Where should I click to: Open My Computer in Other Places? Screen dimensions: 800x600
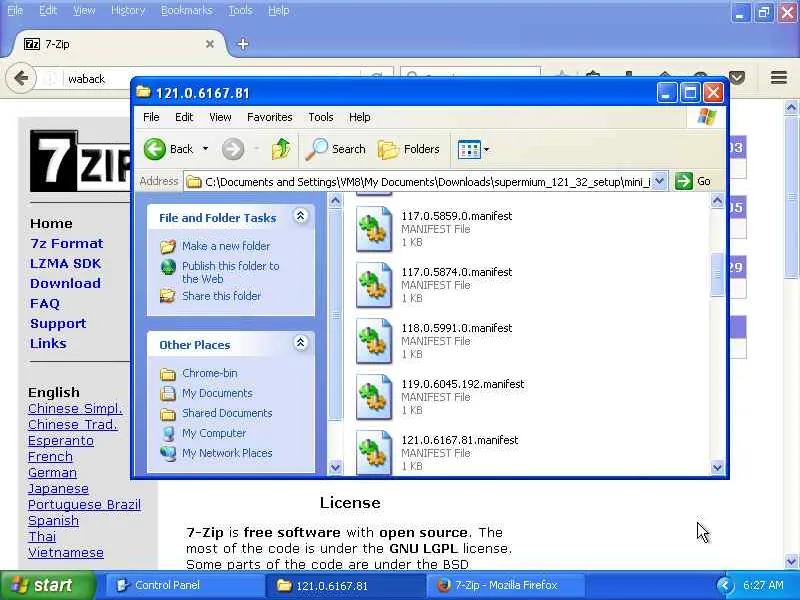click(214, 433)
